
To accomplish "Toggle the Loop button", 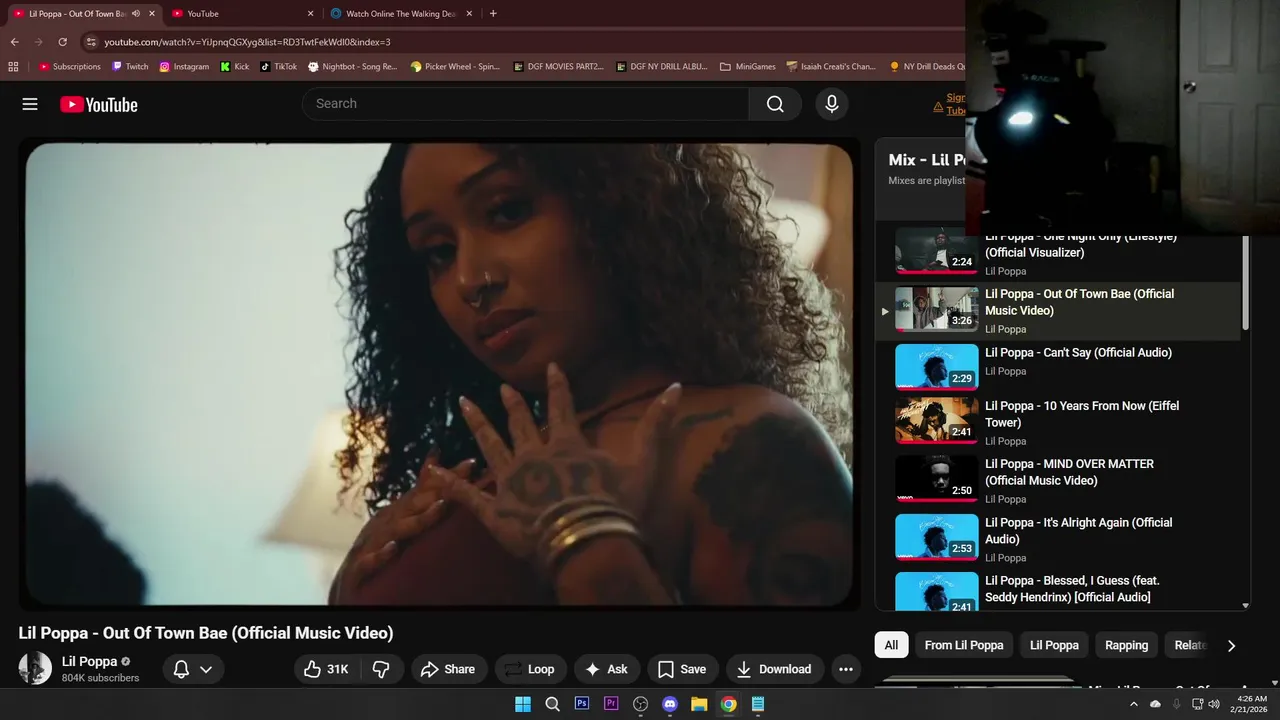I will click(529, 669).
